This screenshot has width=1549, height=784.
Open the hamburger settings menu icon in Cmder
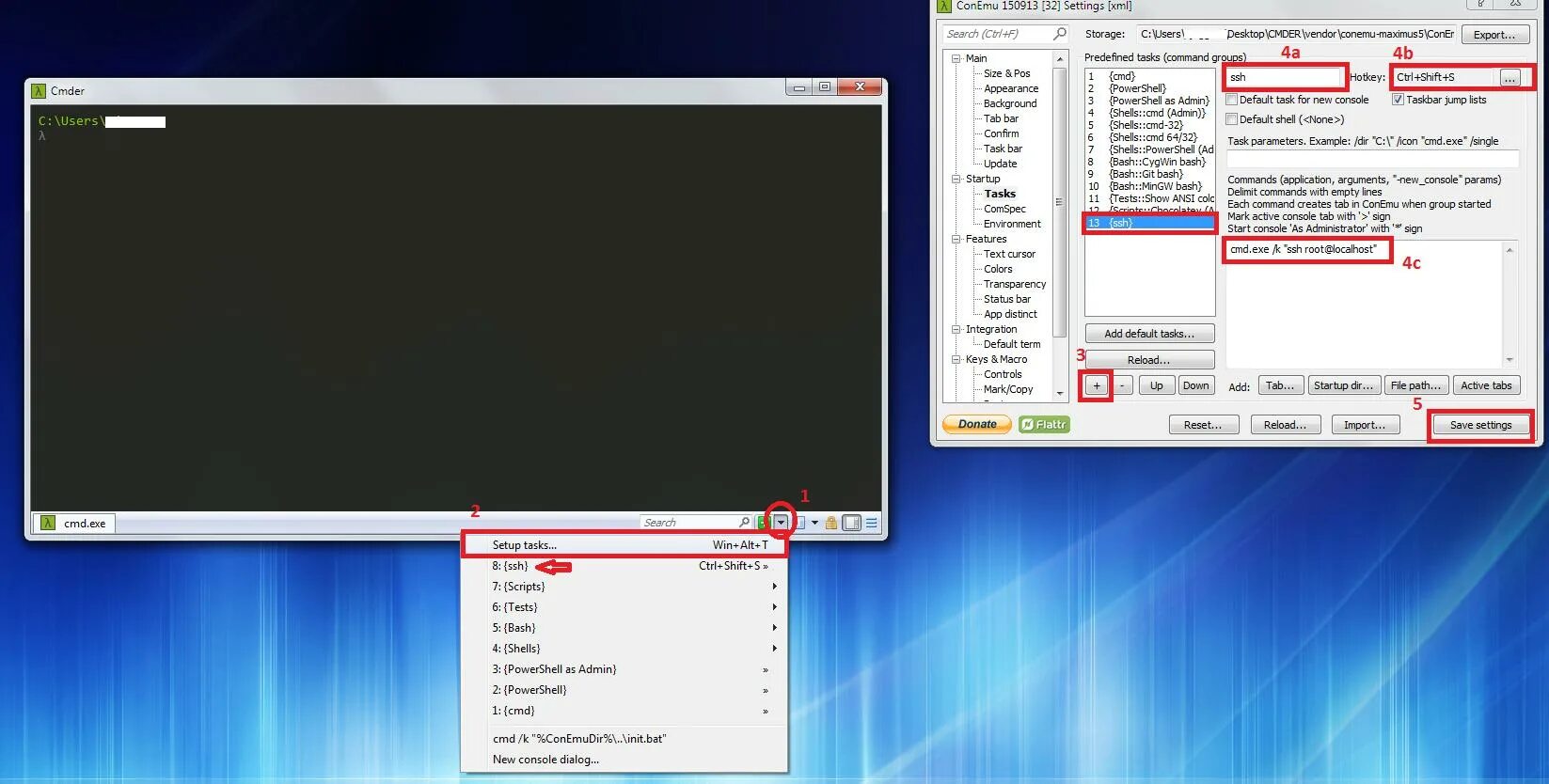(872, 523)
